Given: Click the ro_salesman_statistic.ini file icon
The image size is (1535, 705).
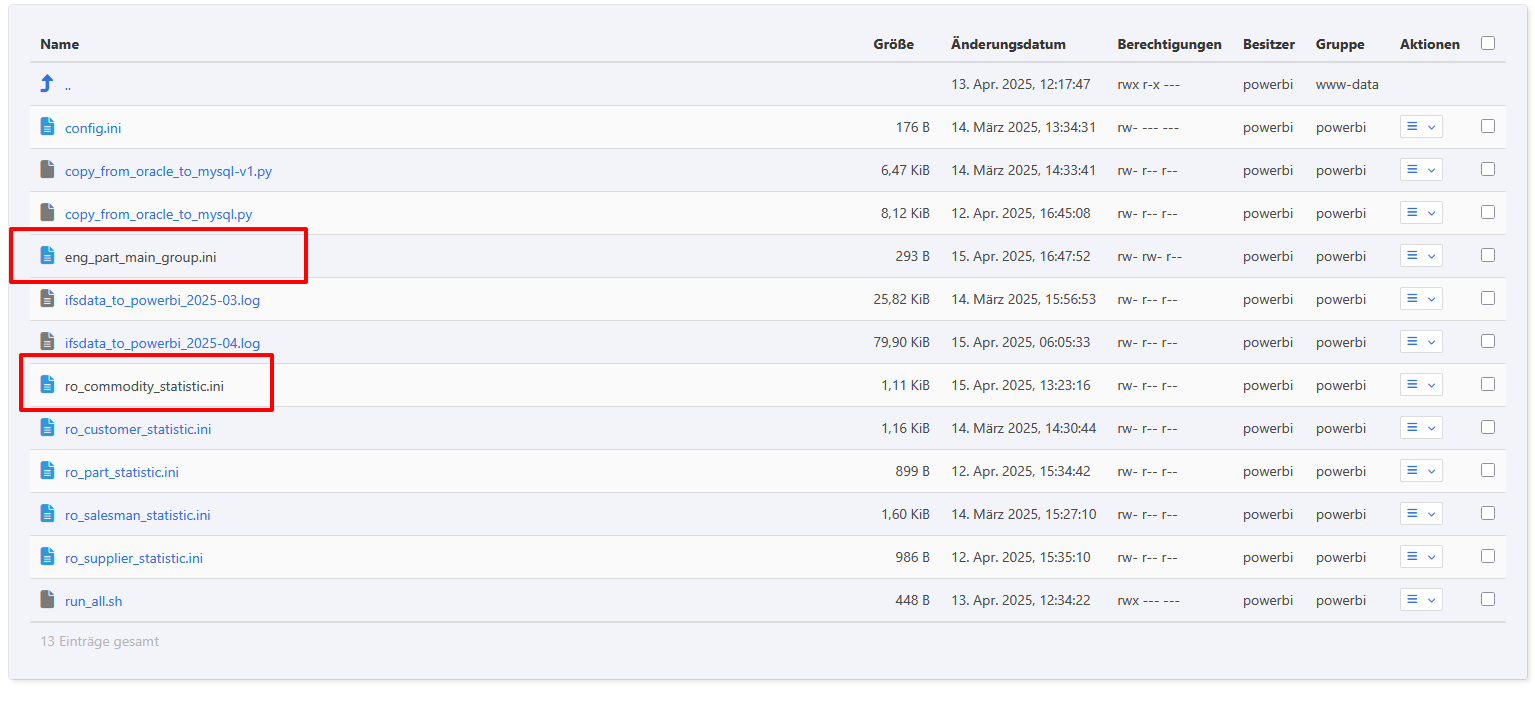Looking at the screenshot, I should (x=47, y=514).
